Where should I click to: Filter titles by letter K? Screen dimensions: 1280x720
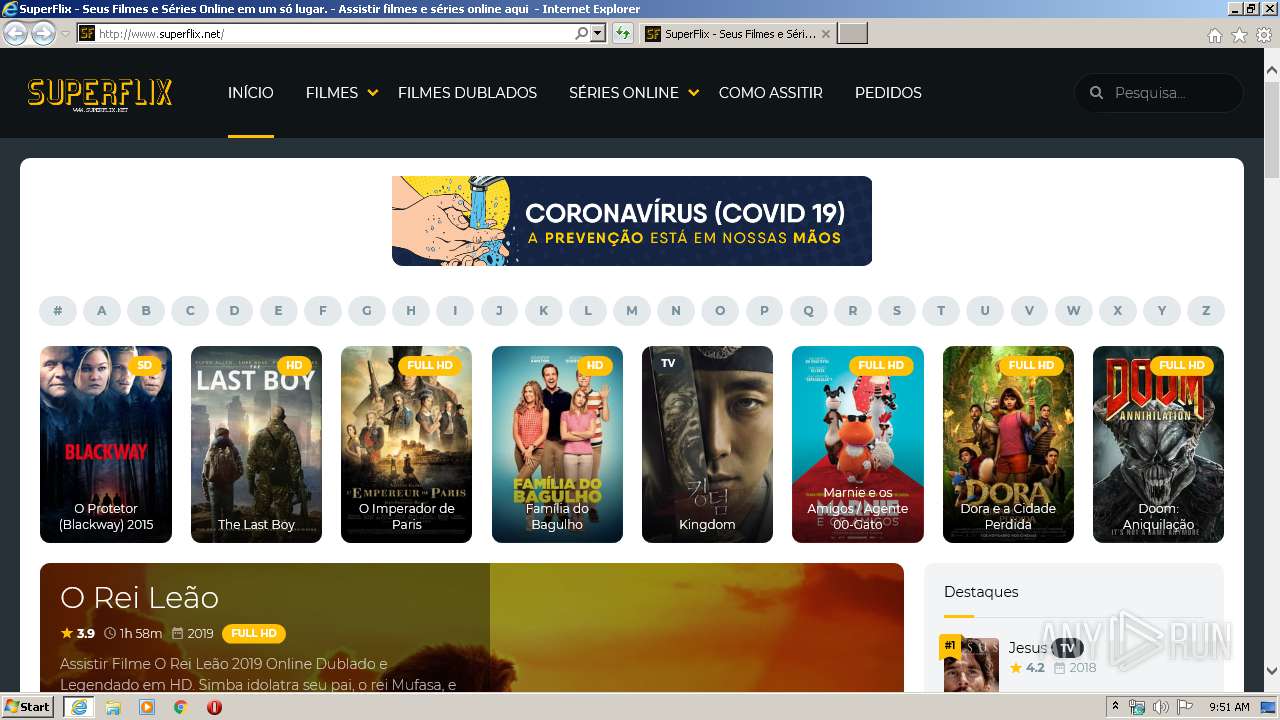pos(544,311)
